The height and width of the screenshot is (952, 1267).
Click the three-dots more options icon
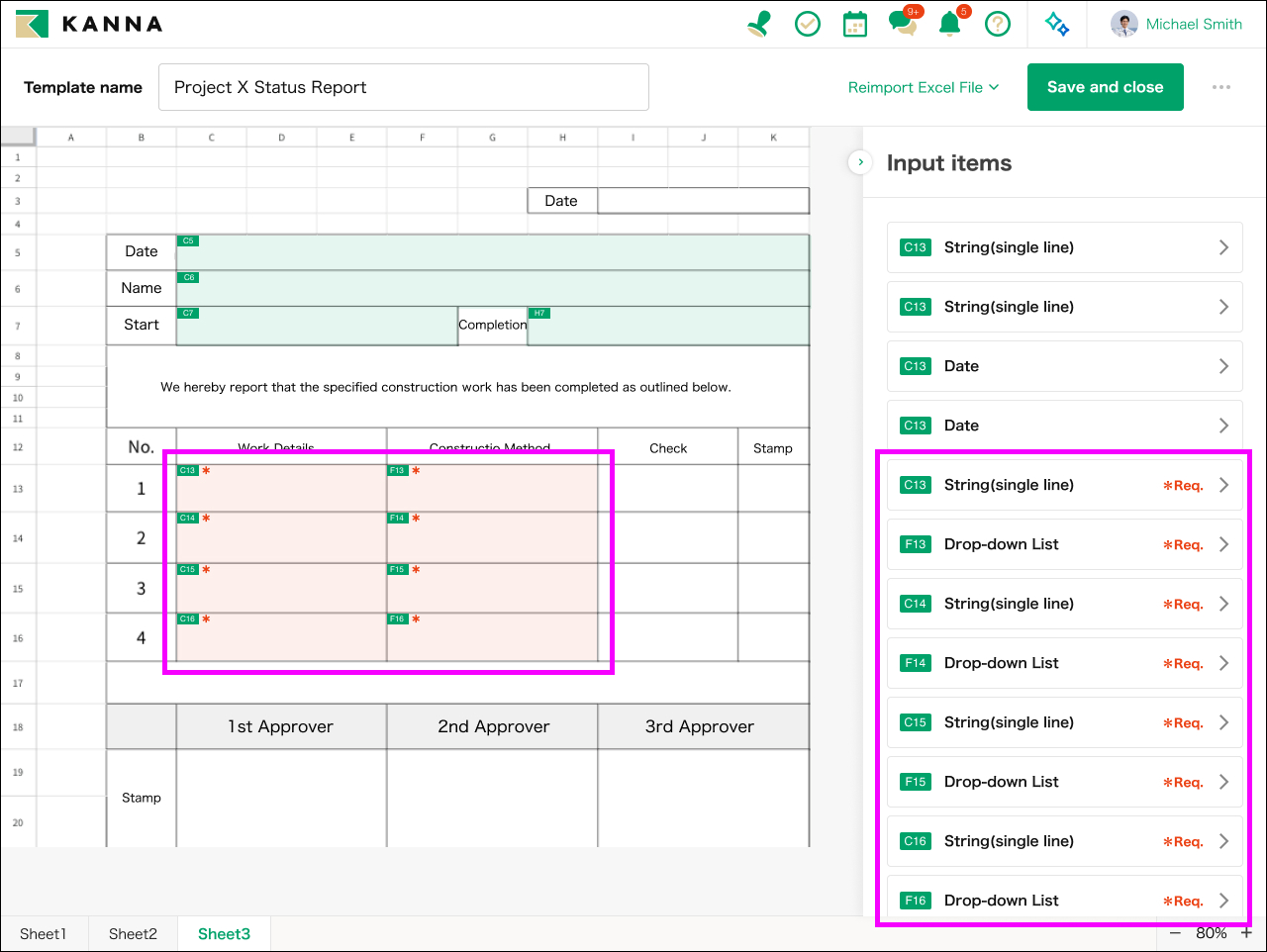tap(1221, 87)
